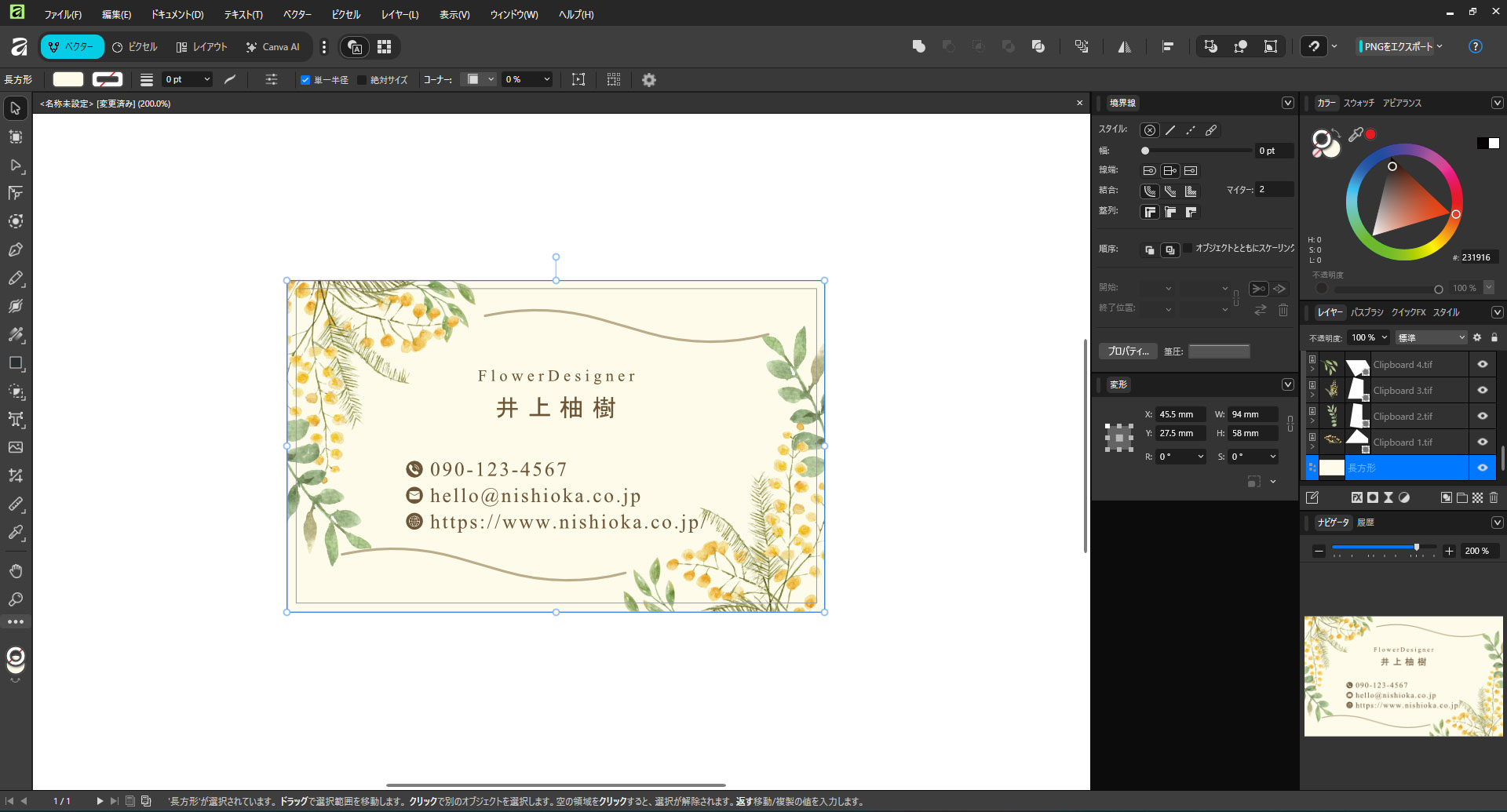The image size is (1507, 812).
Task: Select the Hand tool for panning
Action: (16, 570)
